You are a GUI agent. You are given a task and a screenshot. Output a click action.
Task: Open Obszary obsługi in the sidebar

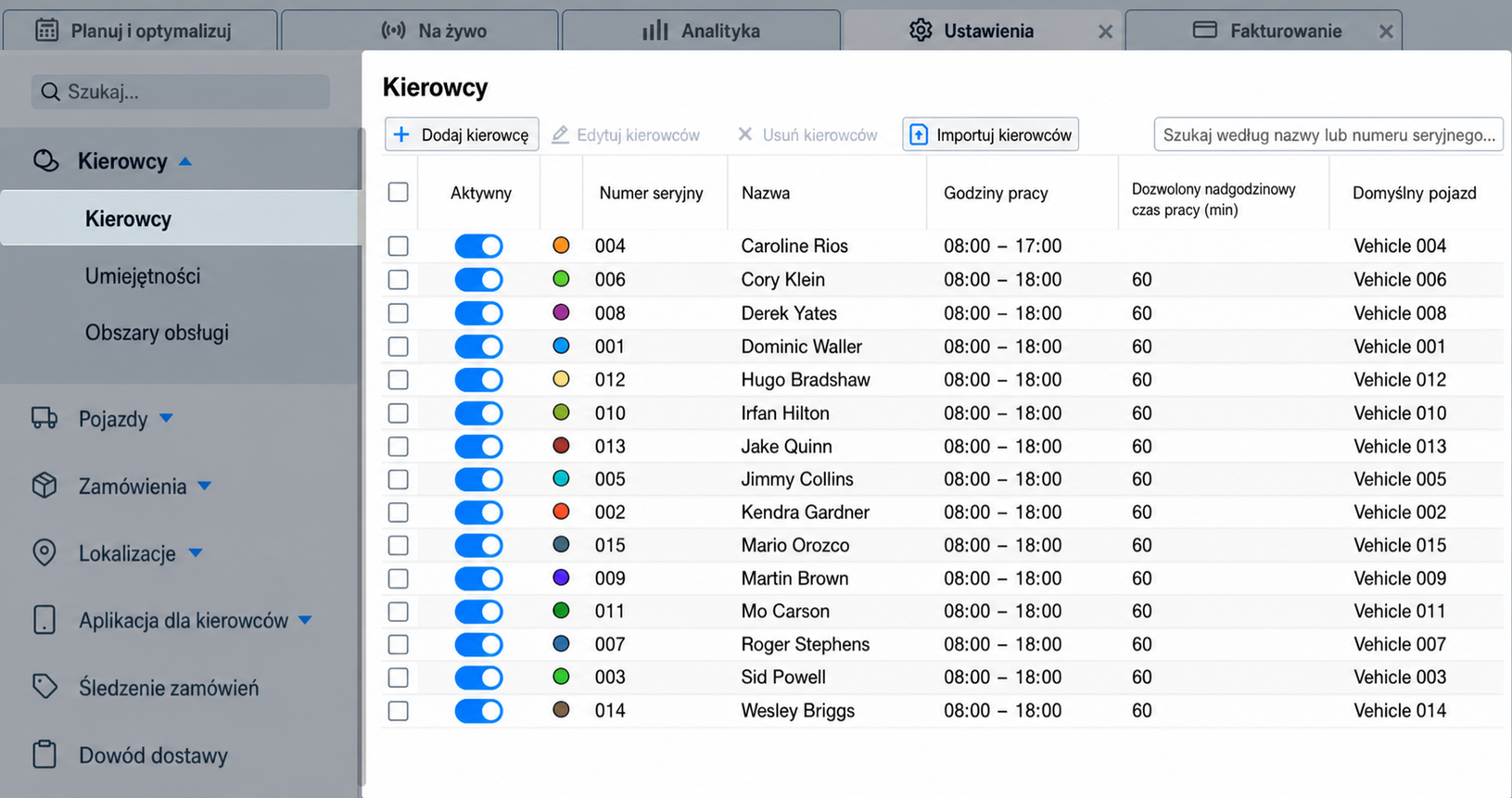coord(157,332)
